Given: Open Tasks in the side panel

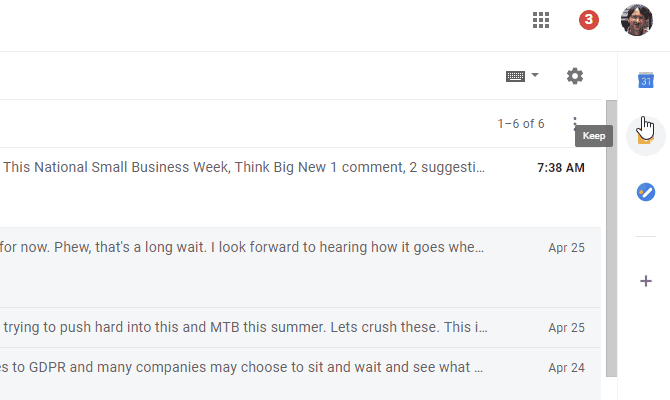Looking at the screenshot, I should pyautogui.click(x=646, y=191).
